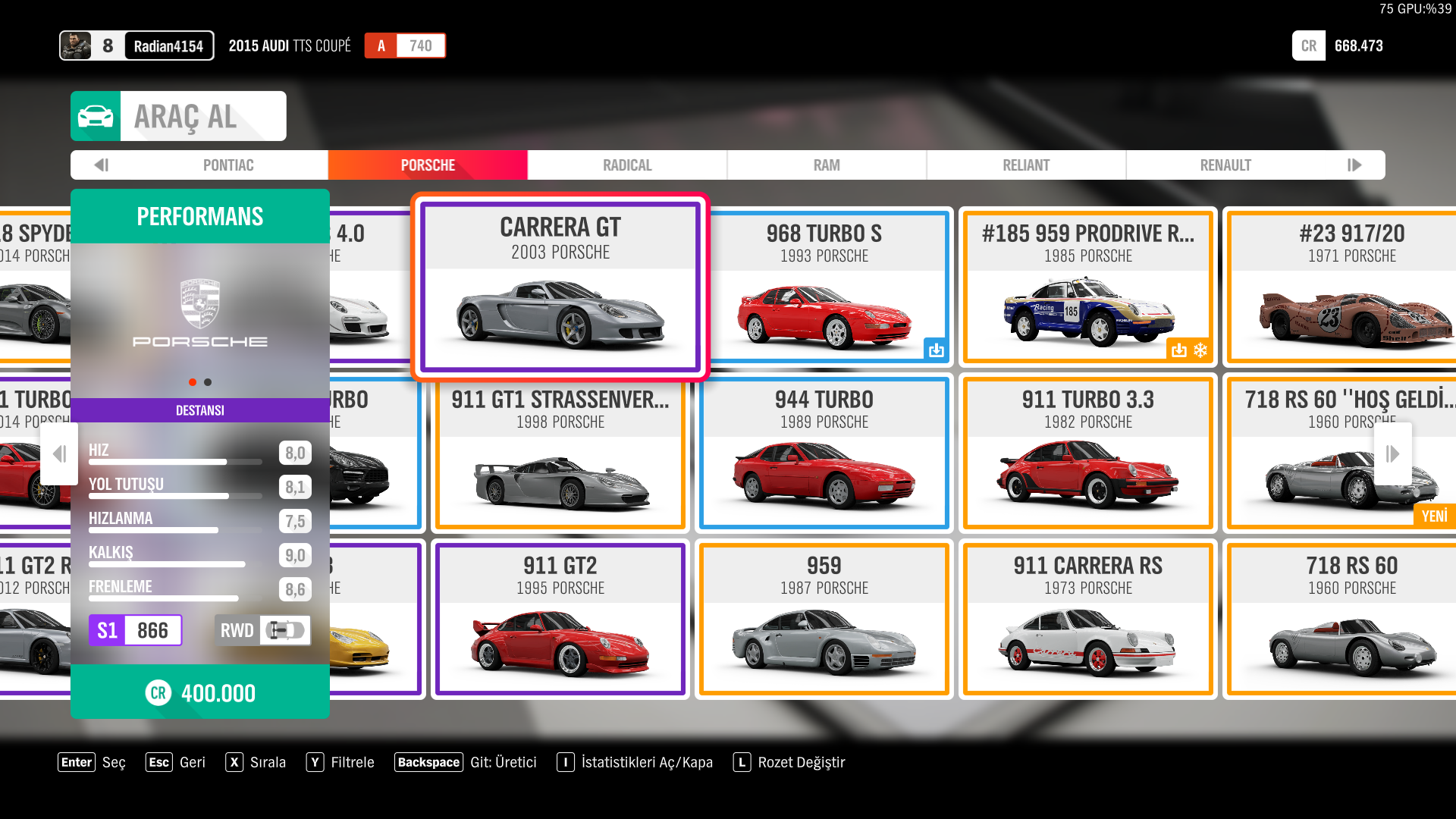This screenshot has width=1456, height=819.
Task: Click the CR coin icon next to 400.000
Action: pyautogui.click(x=158, y=692)
